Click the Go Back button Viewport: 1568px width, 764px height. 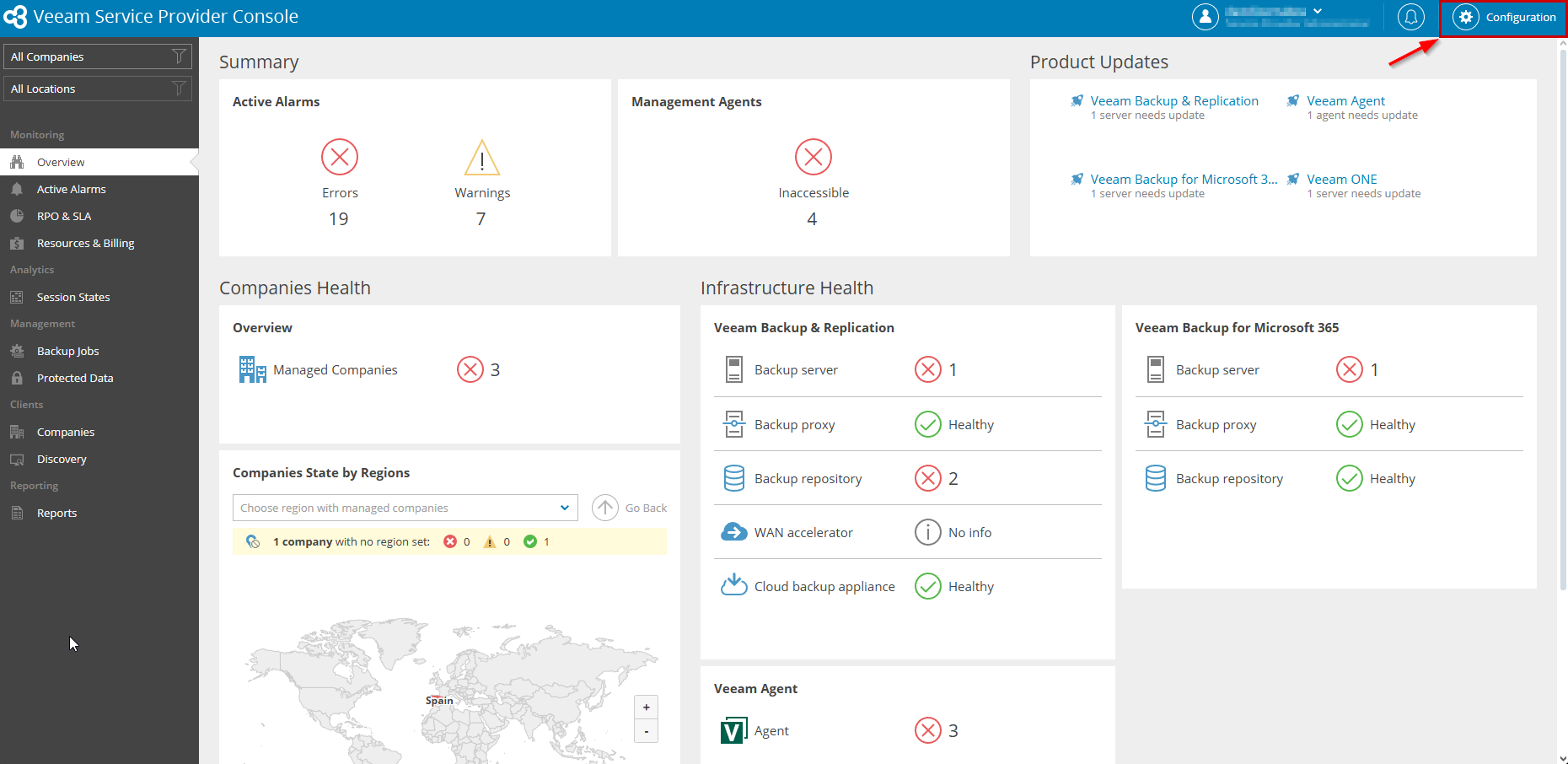coord(630,508)
